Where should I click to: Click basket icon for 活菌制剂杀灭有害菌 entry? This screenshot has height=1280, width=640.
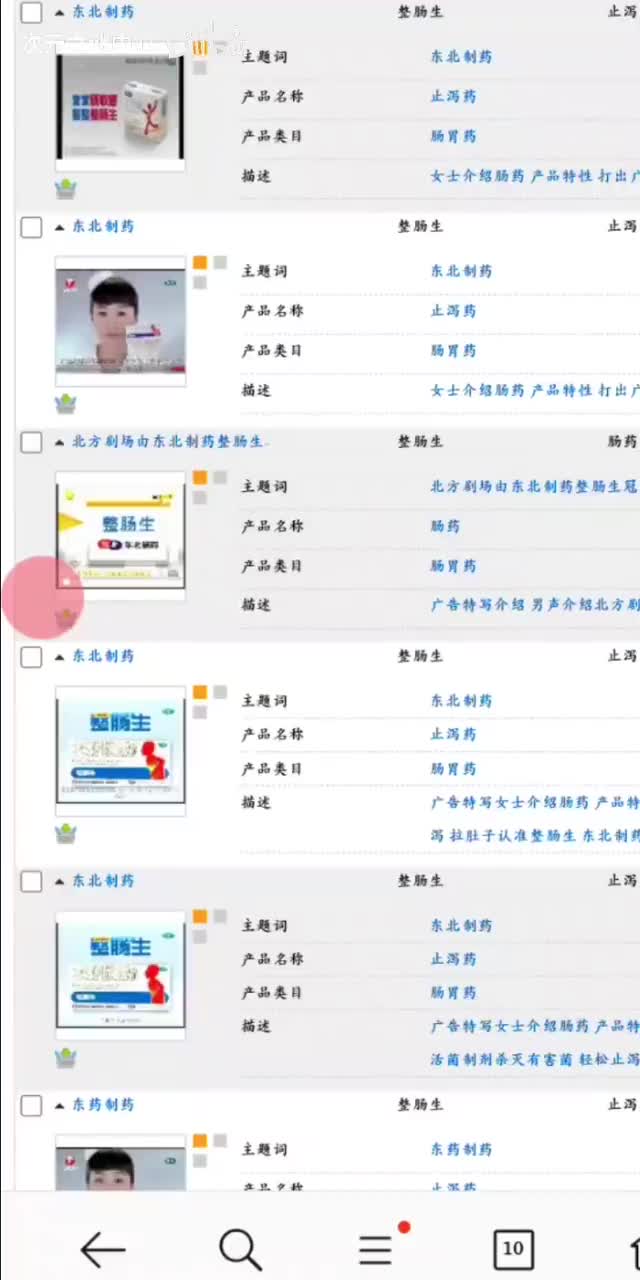pos(66,1057)
